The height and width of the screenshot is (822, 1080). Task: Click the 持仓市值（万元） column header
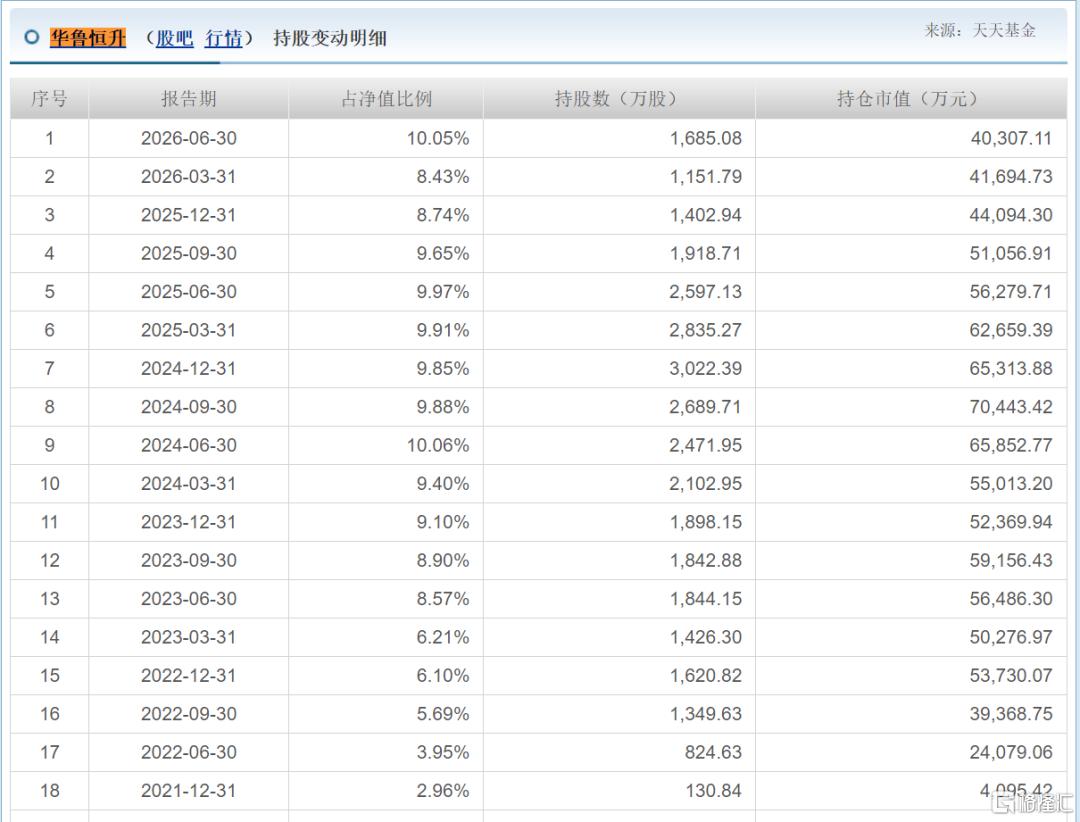911,99
